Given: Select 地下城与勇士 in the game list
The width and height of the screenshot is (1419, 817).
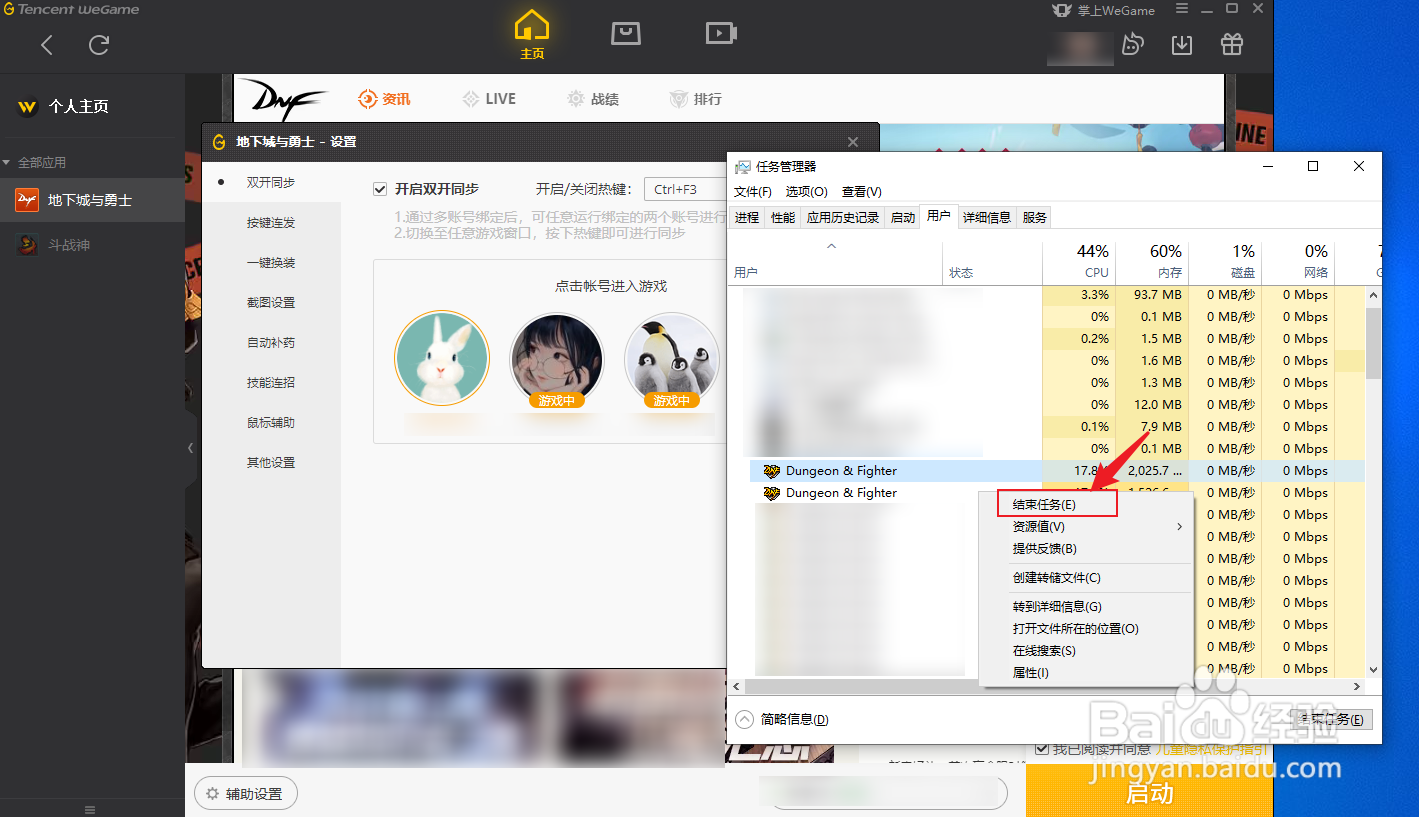Looking at the screenshot, I should [x=92, y=200].
